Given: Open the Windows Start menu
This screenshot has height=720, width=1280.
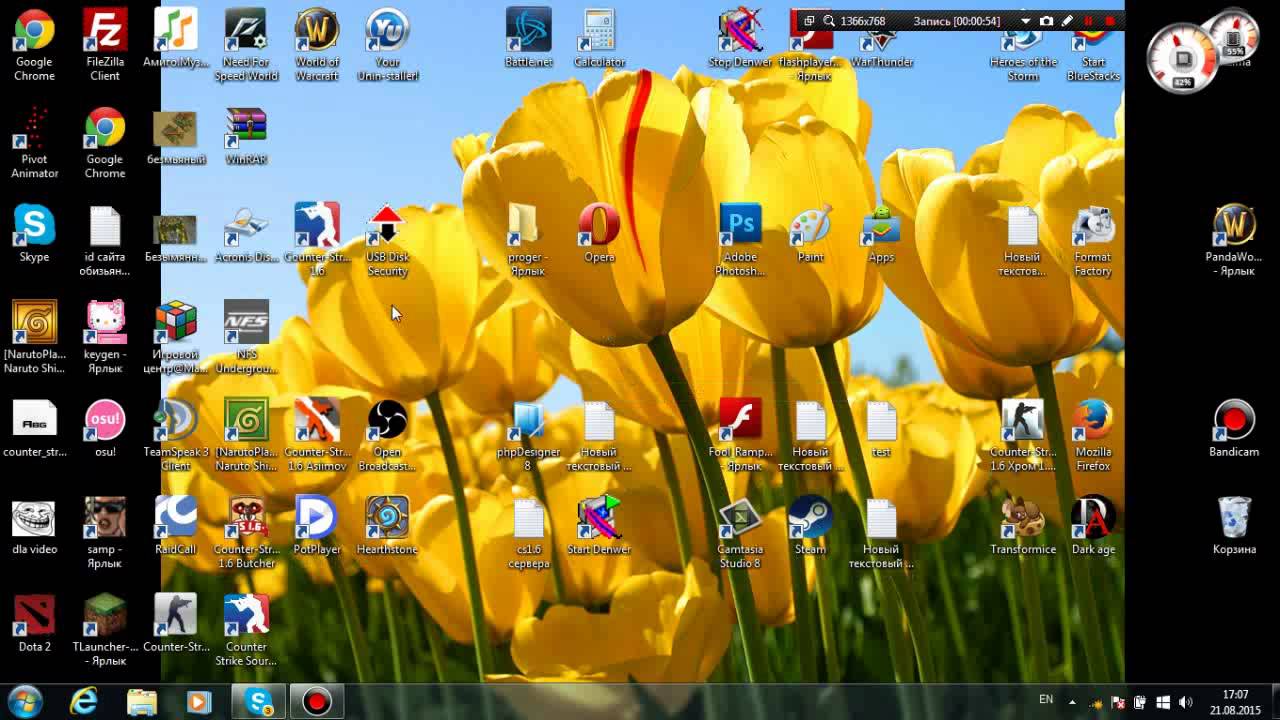Looking at the screenshot, I should pos(24,701).
